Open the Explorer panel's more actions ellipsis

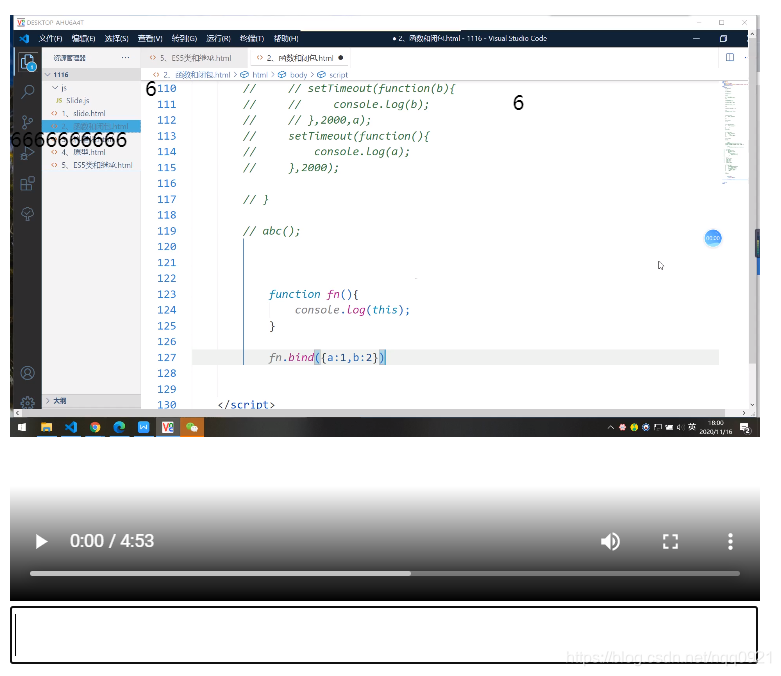click(126, 58)
